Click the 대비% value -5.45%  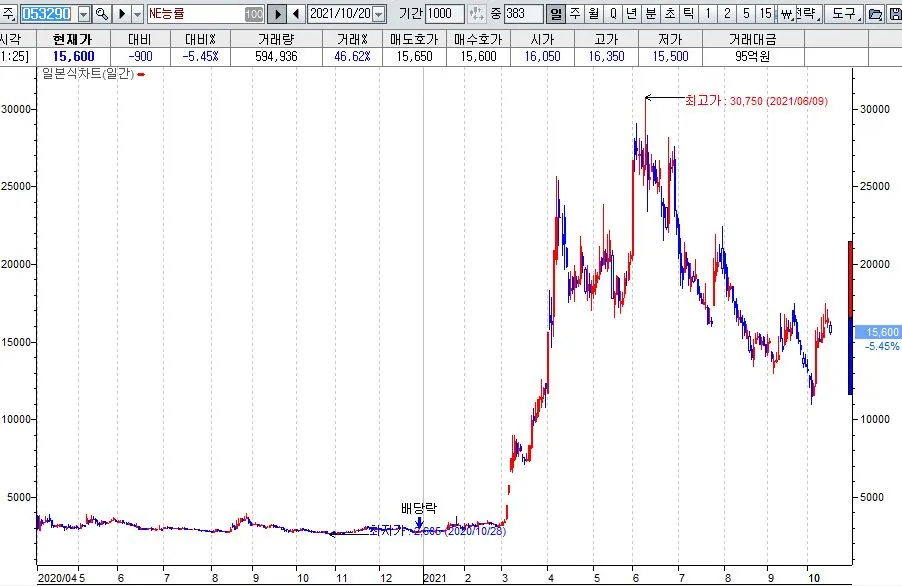point(200,56)
